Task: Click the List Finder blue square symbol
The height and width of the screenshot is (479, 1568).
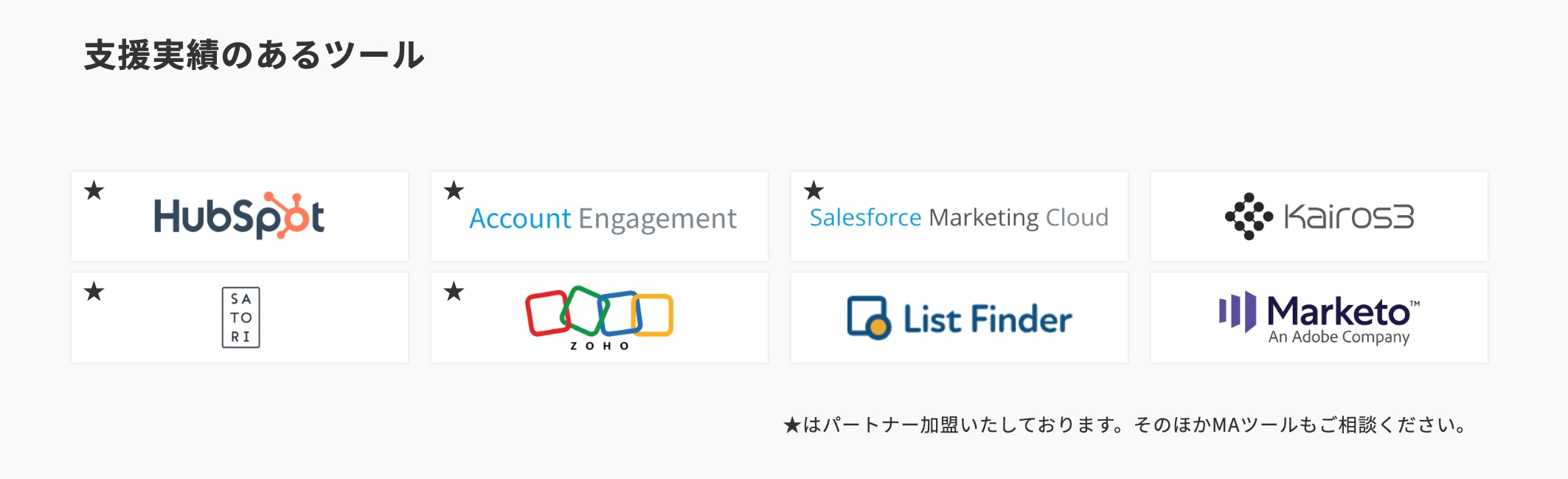Action: tap(869, 318)
